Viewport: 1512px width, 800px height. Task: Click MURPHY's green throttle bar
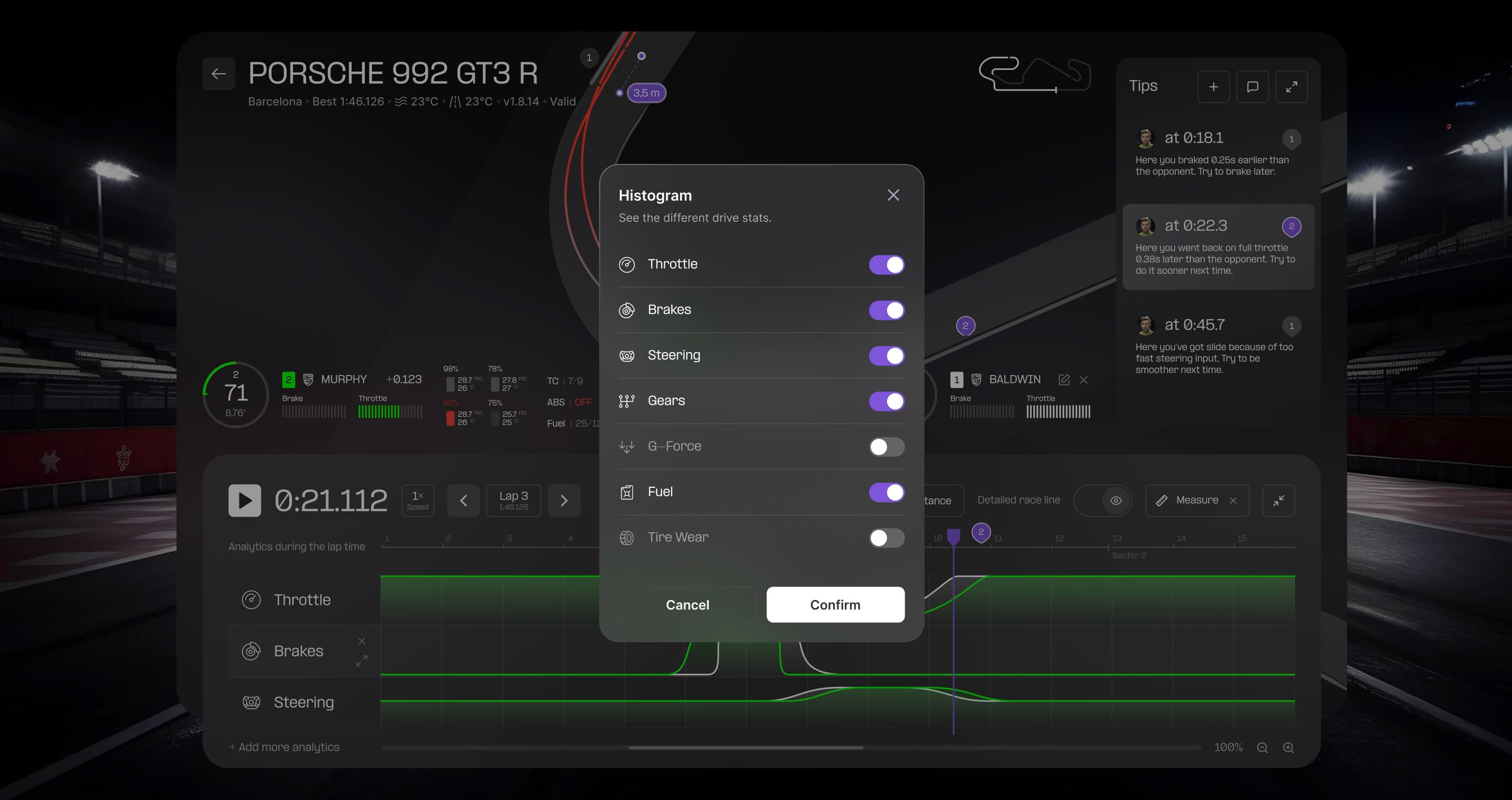coord(390,412)
